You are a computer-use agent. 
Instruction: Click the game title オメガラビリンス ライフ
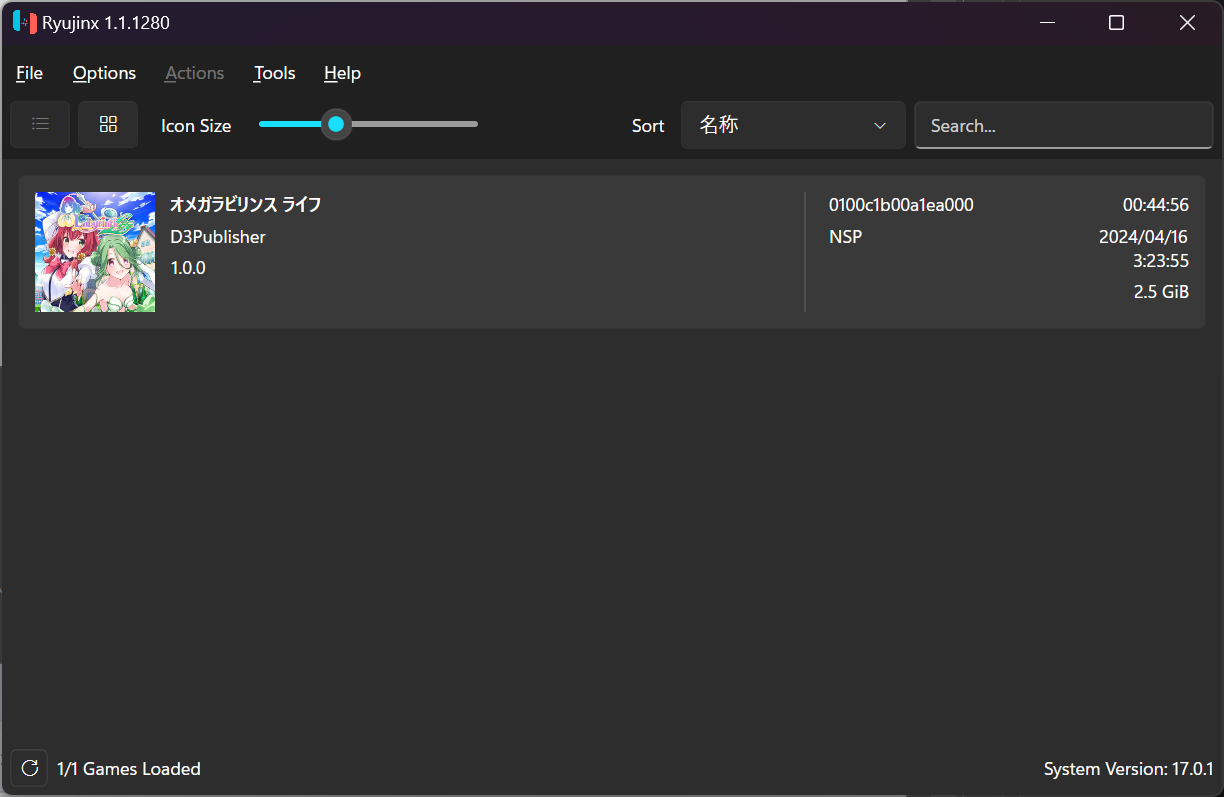tap(245, 205)
